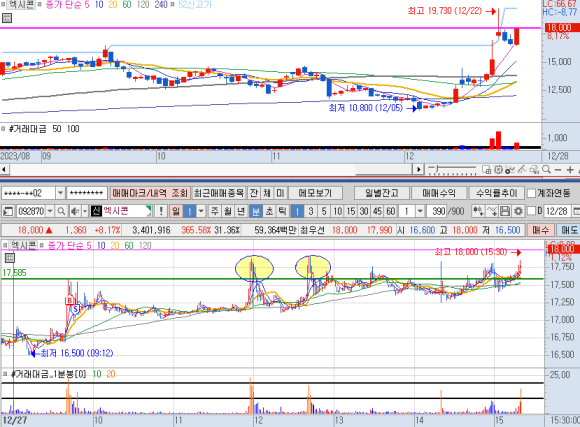The width and height of the screenshot is (580, 427).
Task: Open the stock code 092870 dropdown
Action: [50, 211]
